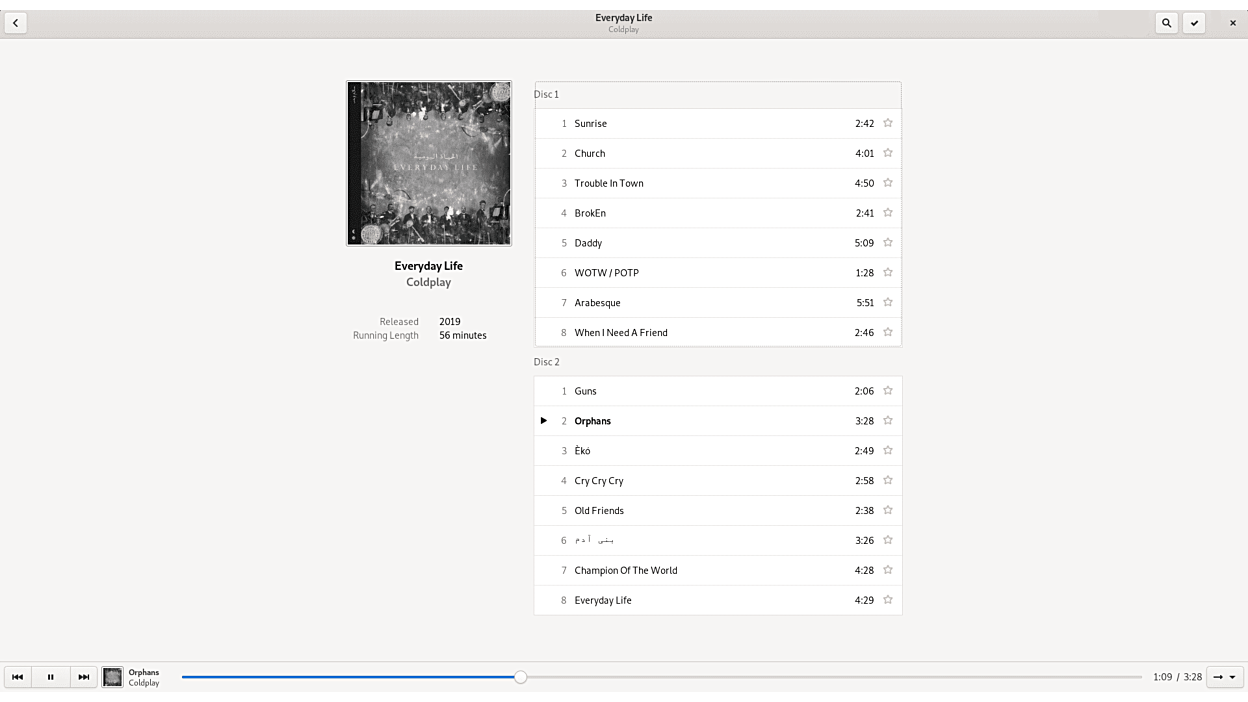Click the now-playing album thumbnail
This screenshot has width=1248, height=702.
[x=113, y=677]
